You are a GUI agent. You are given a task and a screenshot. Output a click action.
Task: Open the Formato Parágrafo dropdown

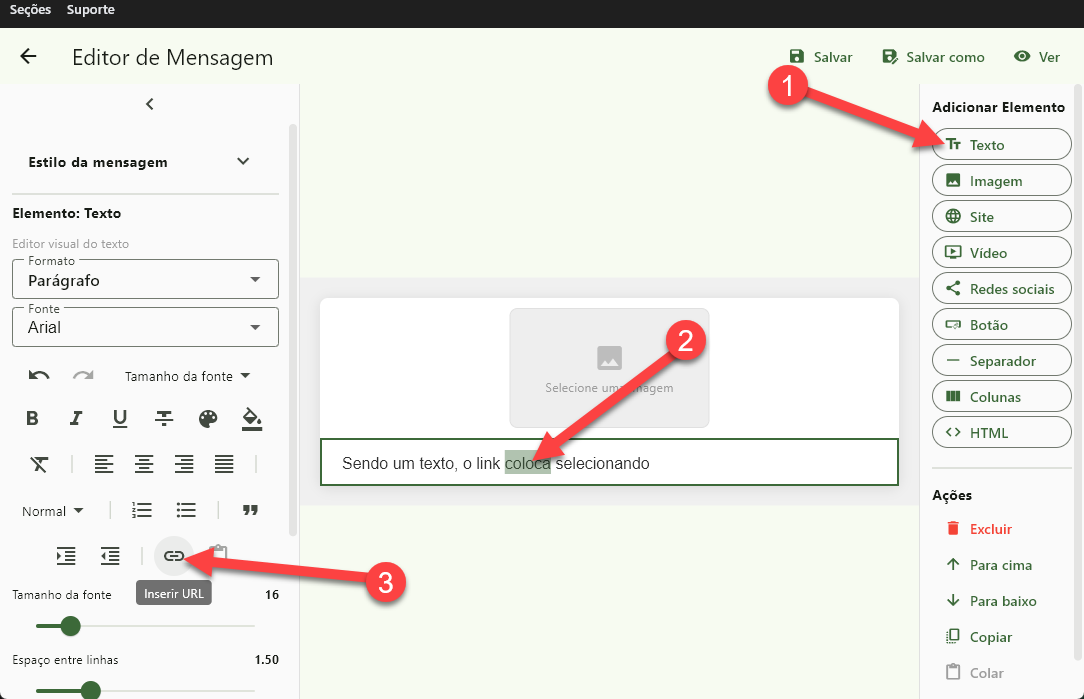[x=145, y=280]
